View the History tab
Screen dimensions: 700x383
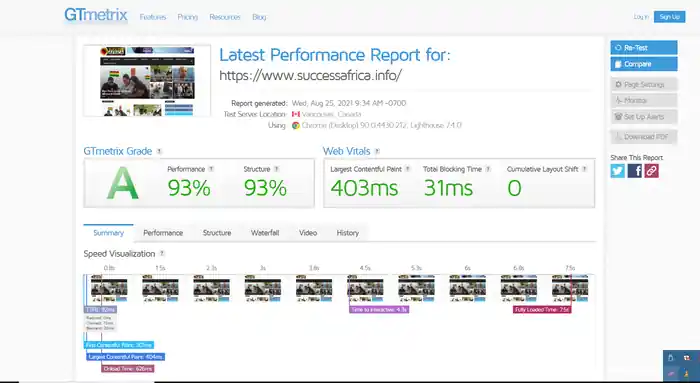click(348, 233)
